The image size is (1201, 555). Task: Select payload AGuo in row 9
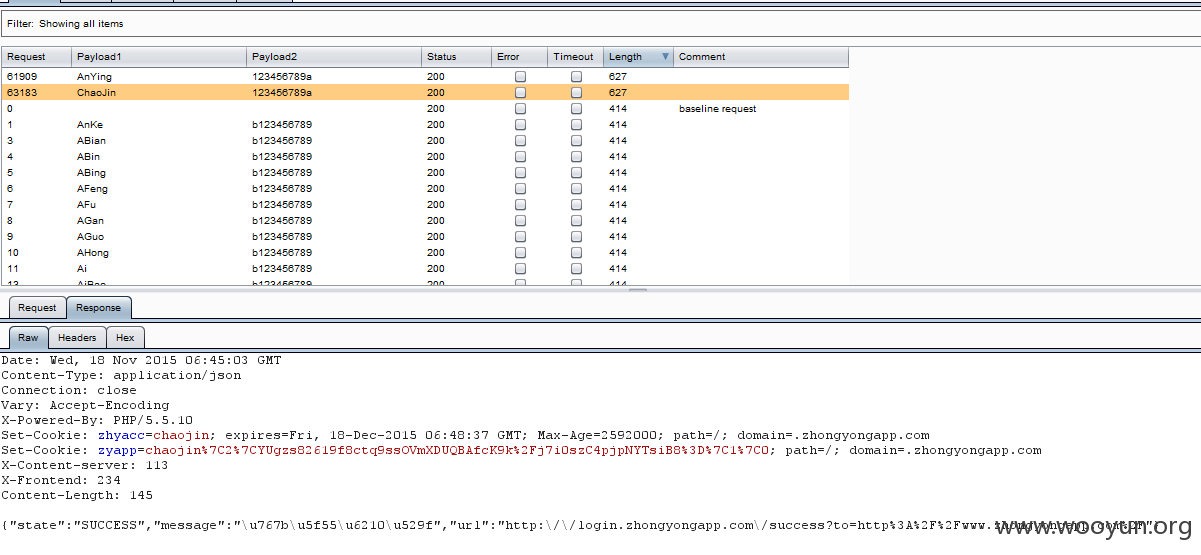pyautogui.click(x=91, y=237)
